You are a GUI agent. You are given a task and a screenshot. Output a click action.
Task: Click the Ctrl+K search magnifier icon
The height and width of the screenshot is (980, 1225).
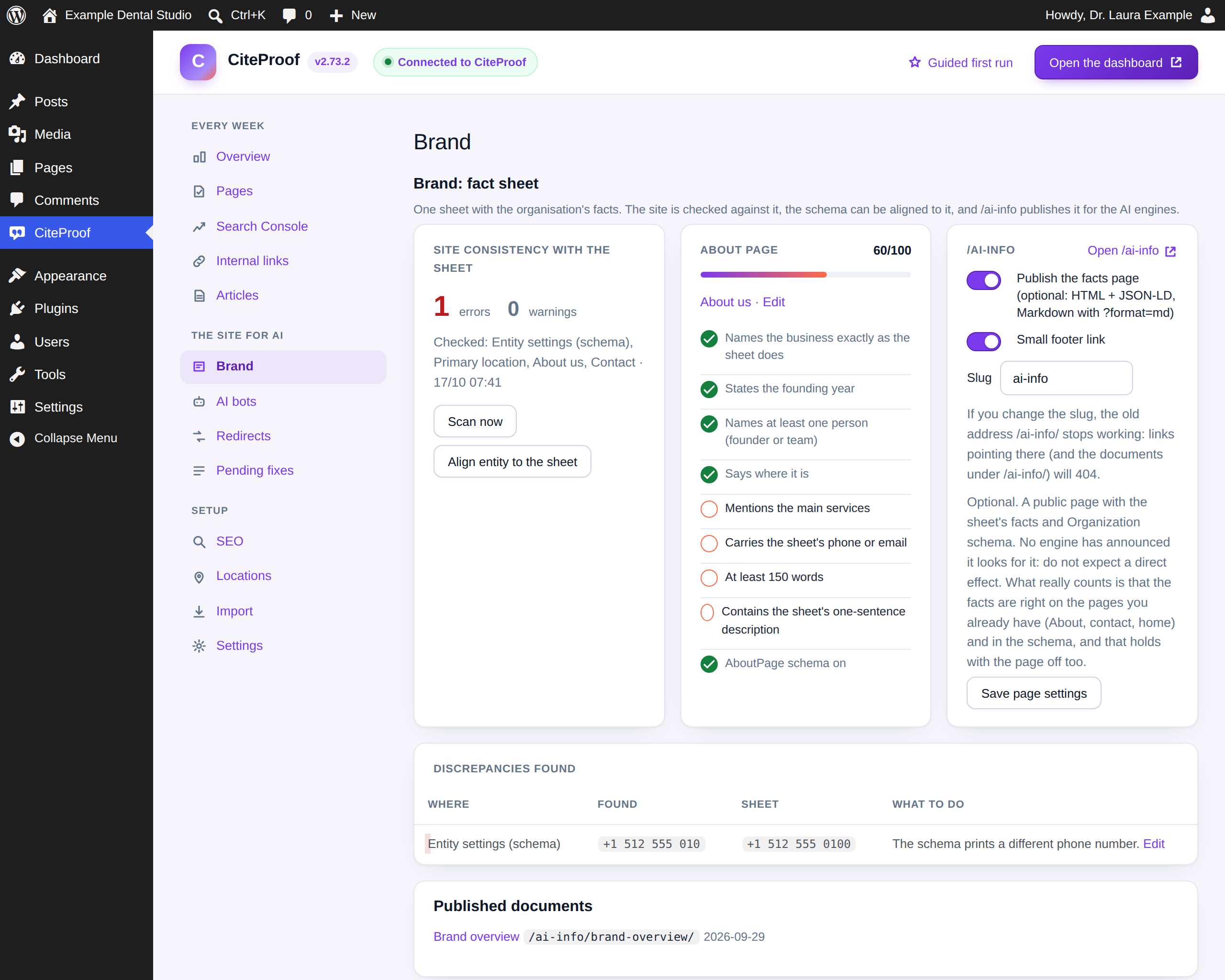[215, 16]
